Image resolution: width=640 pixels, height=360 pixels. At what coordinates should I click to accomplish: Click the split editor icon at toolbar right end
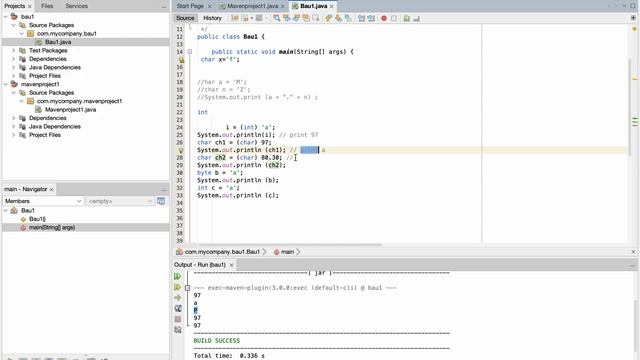coord(633,18)
